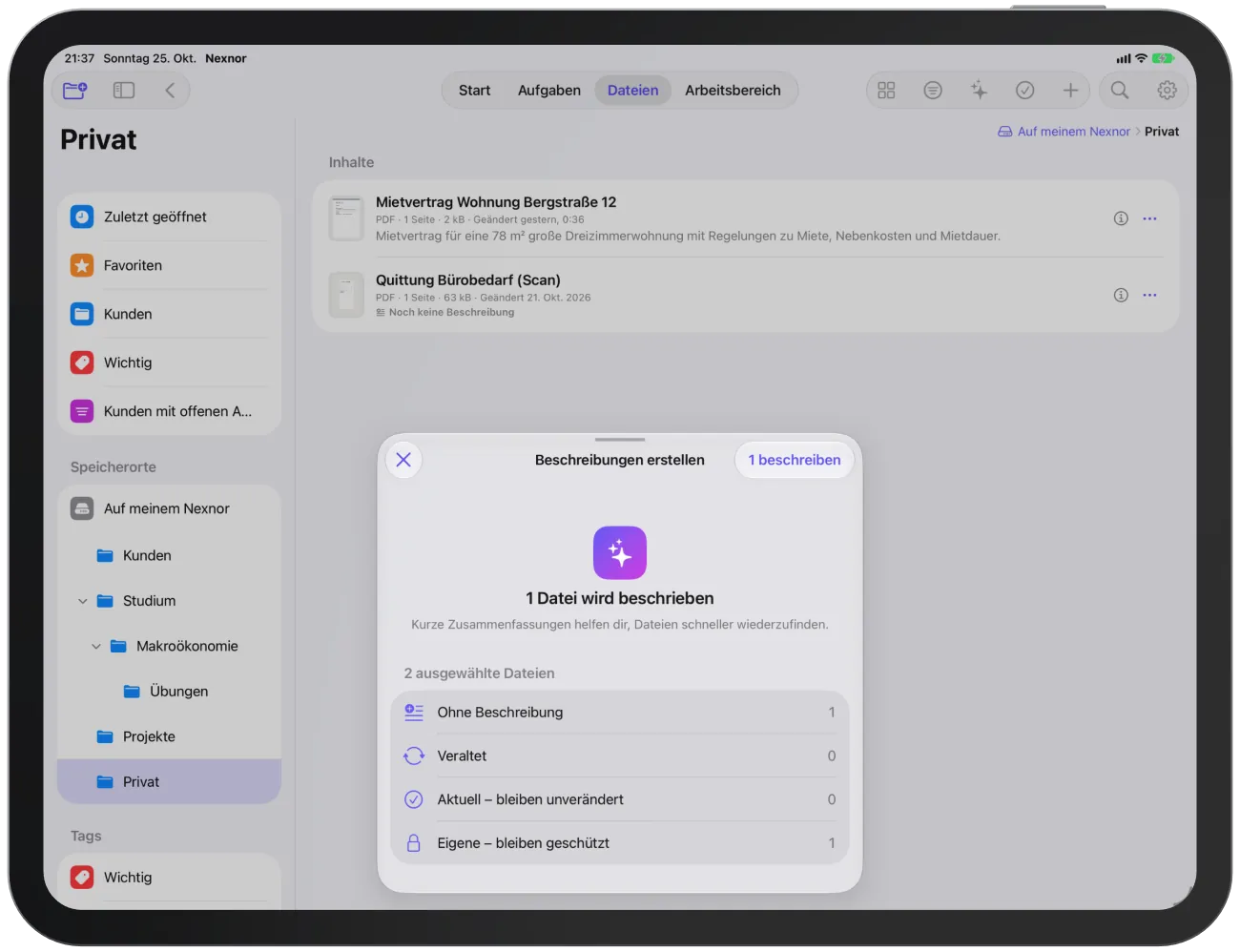1240x952 pixels.
Task: Select 'Eigene – bleiben geschützt' row
Action: click(x=620, y=843)
